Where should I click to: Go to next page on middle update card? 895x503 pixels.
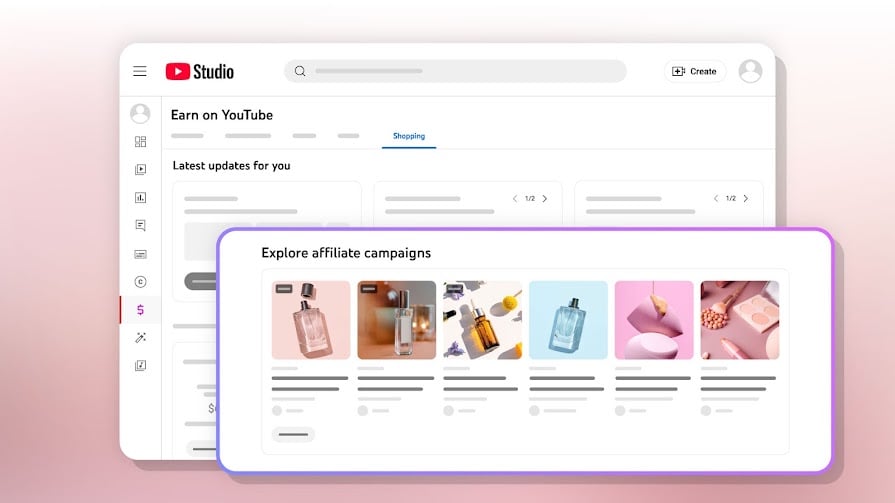coord(545,199)
